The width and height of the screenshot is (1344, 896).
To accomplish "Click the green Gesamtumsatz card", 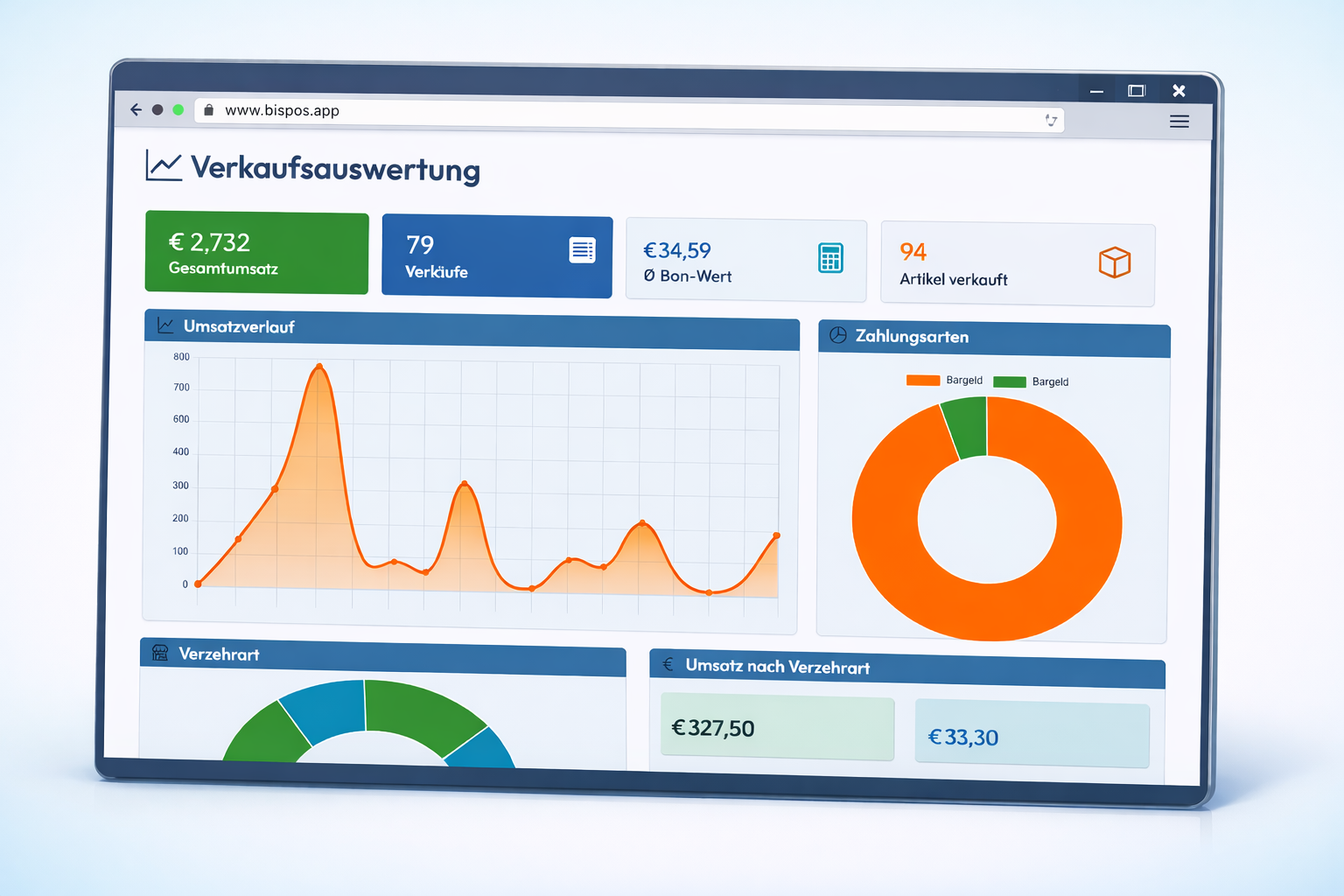I will pyautogui.click(x=255, y=252).
